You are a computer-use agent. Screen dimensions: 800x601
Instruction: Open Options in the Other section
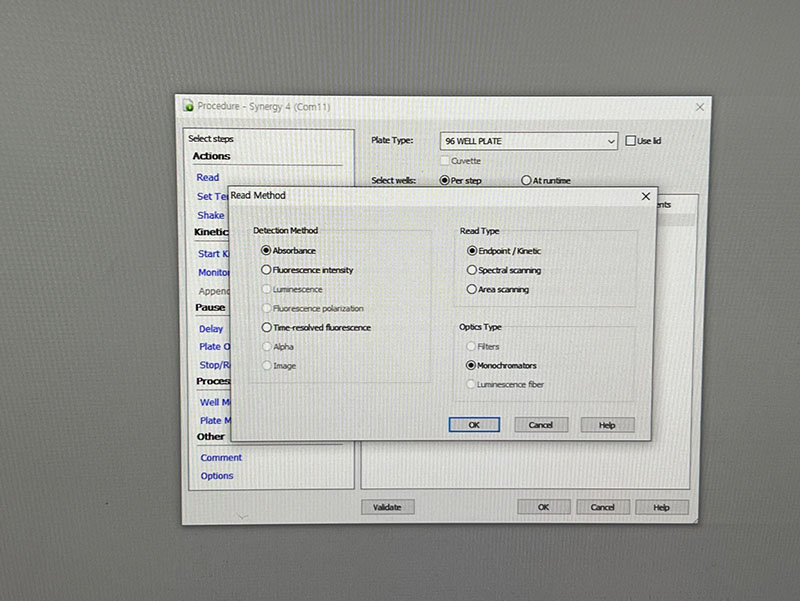[x=217, y=476]
